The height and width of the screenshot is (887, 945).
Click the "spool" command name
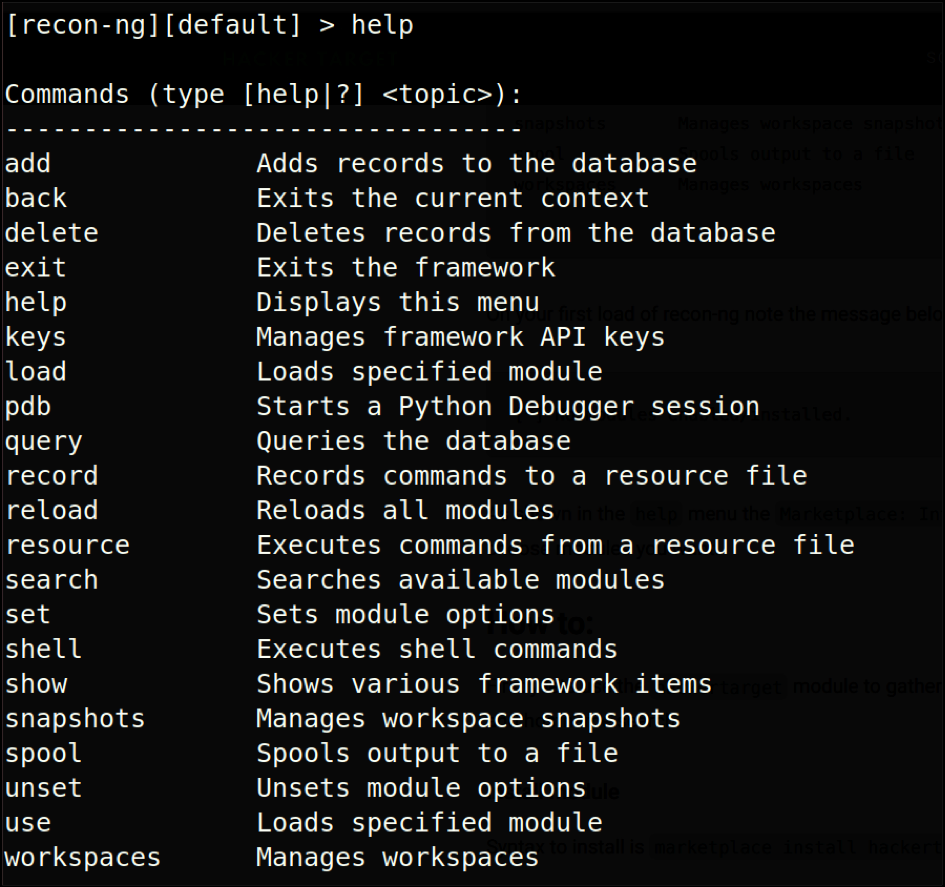(x=44, y=753)
